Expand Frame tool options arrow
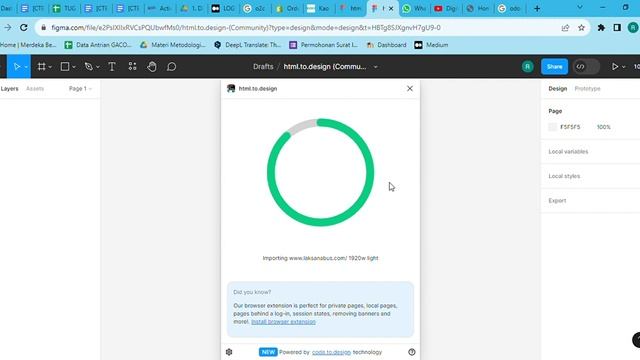 [50, 67]
